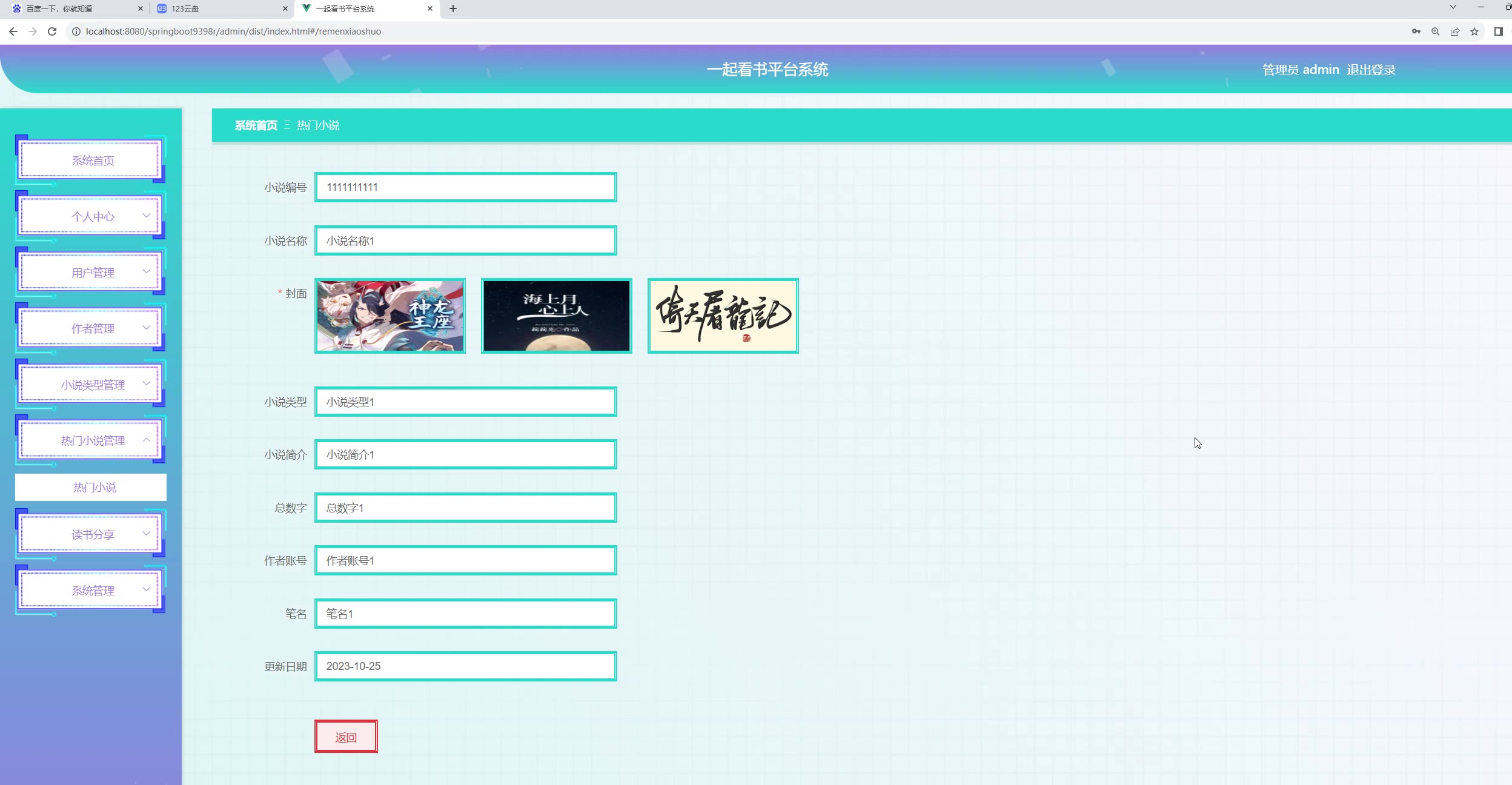
Task: Reload the page with the refresh icon
Action: point(52,31)
